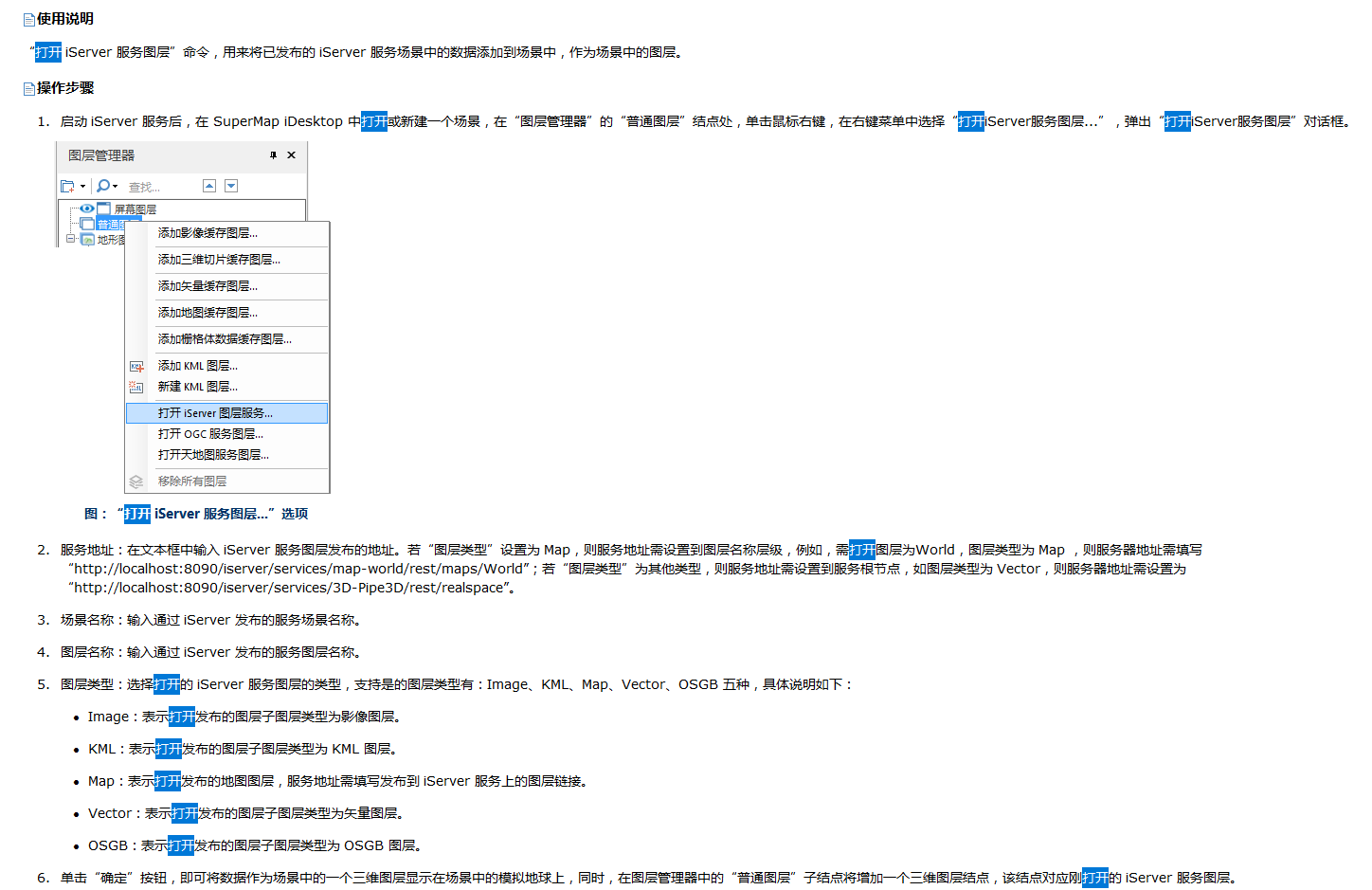This screenshot has width=1372, height=890.
Task: Click the 操作步骤 heading
Action: point(65,88)
